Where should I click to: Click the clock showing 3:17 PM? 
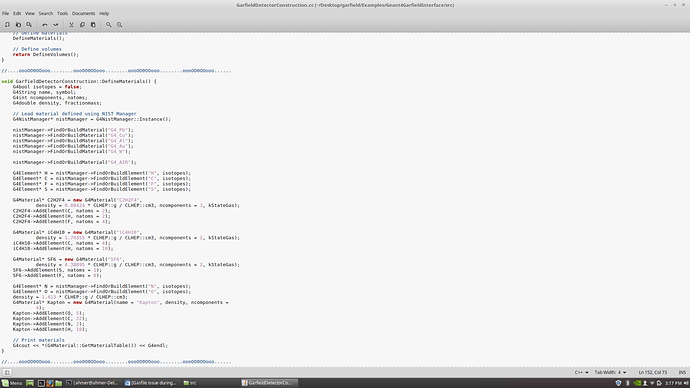(673, 383)
